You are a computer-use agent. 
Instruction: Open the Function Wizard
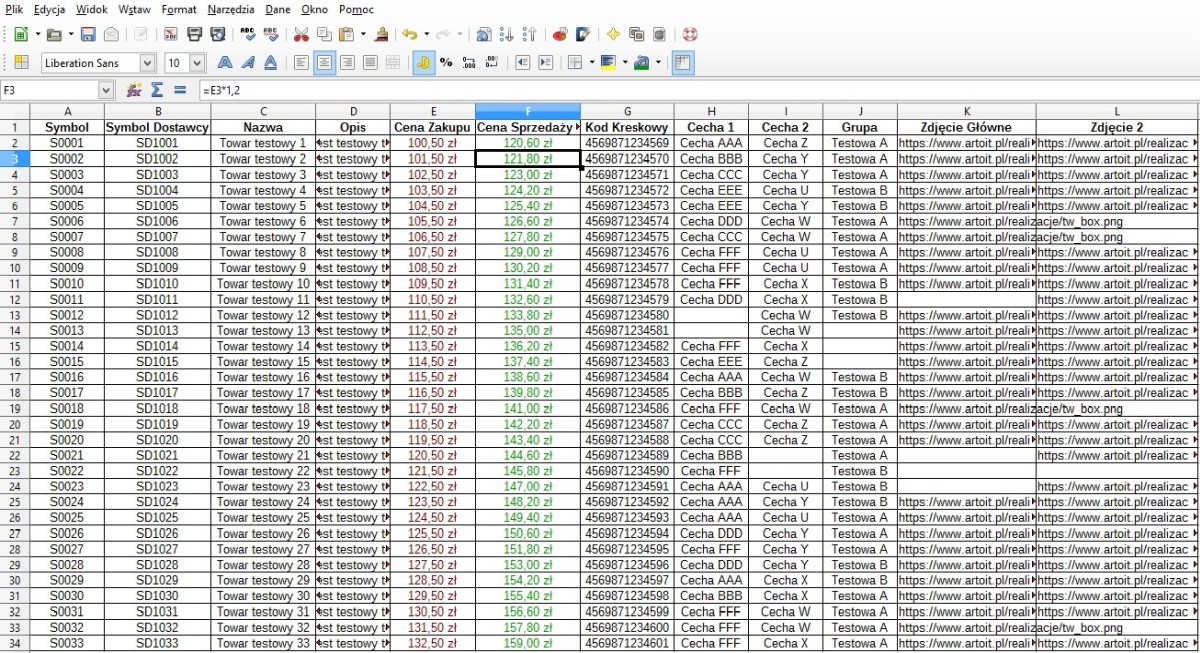point(134,90)
